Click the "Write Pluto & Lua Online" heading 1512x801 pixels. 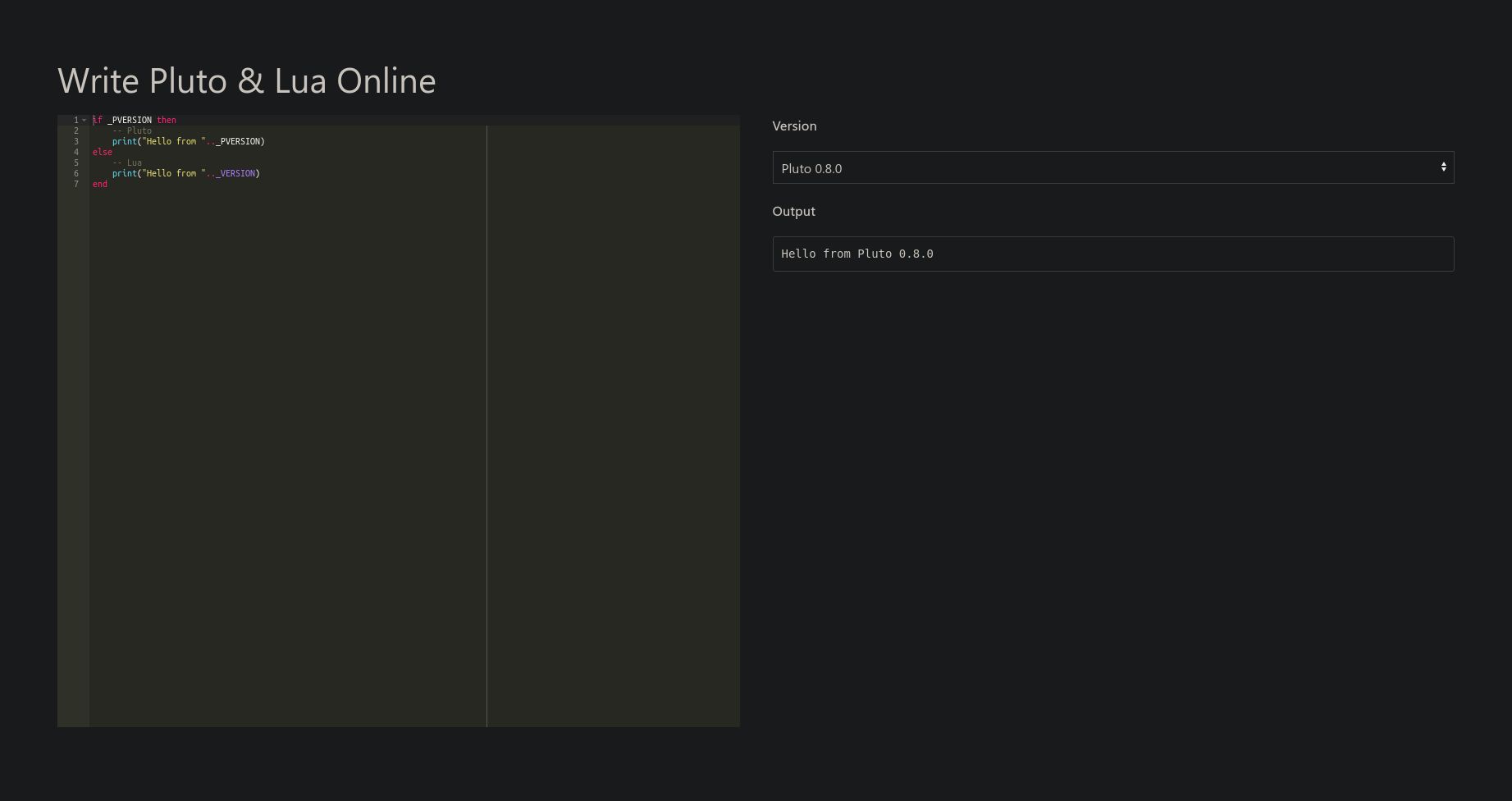click(246, 80)
